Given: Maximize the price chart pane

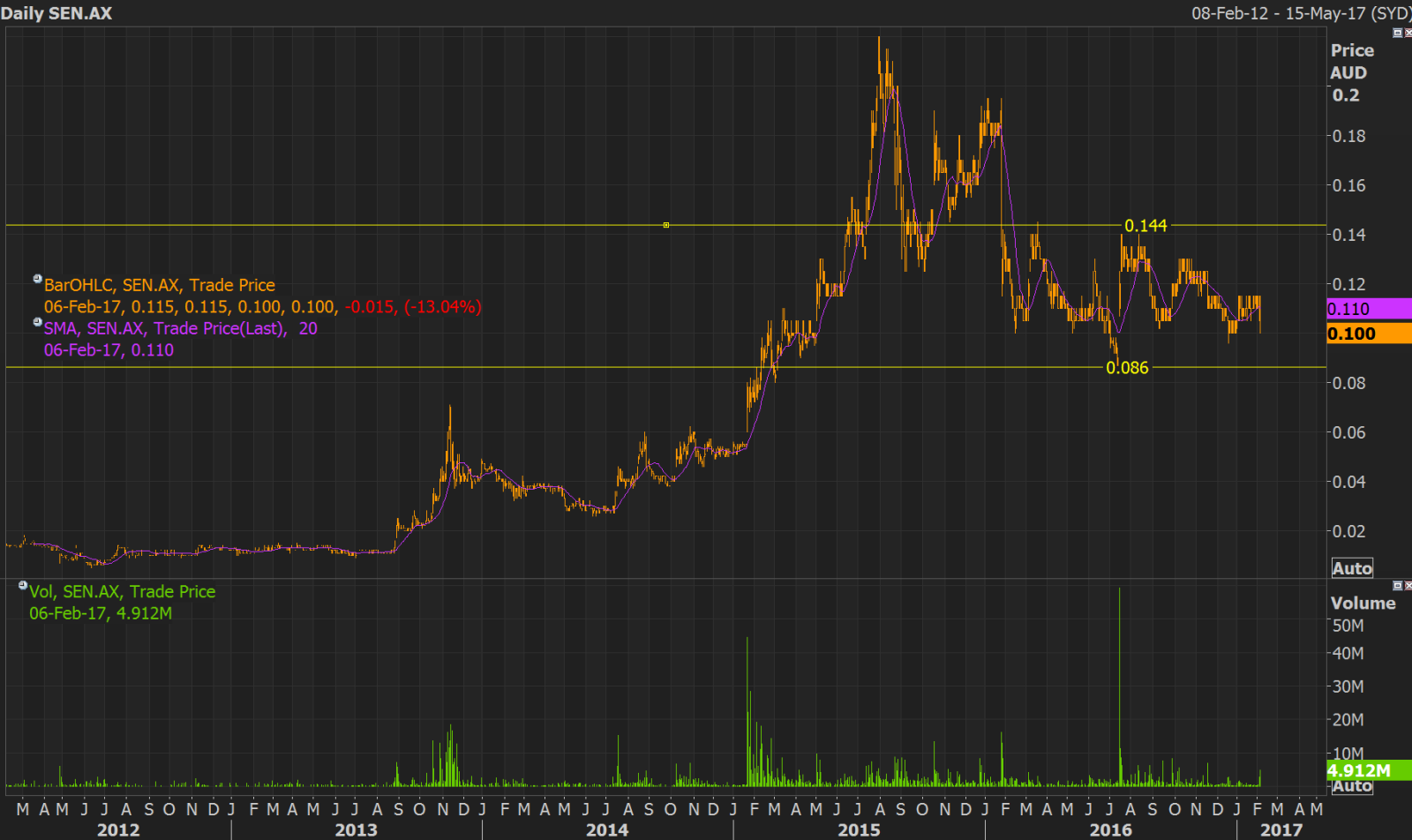Looking at the screenshot, I should [x=1397, y=33].
